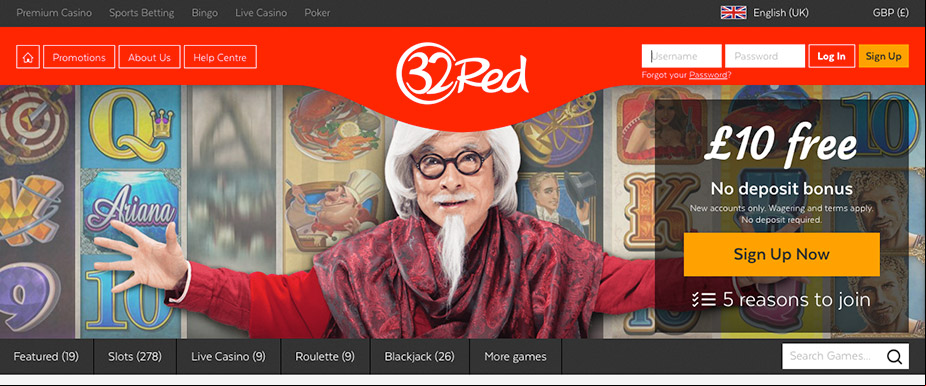Click the UK flag icon
Image resolution: width=926 pixels, height=386 pixels.
tap(733, 12)
